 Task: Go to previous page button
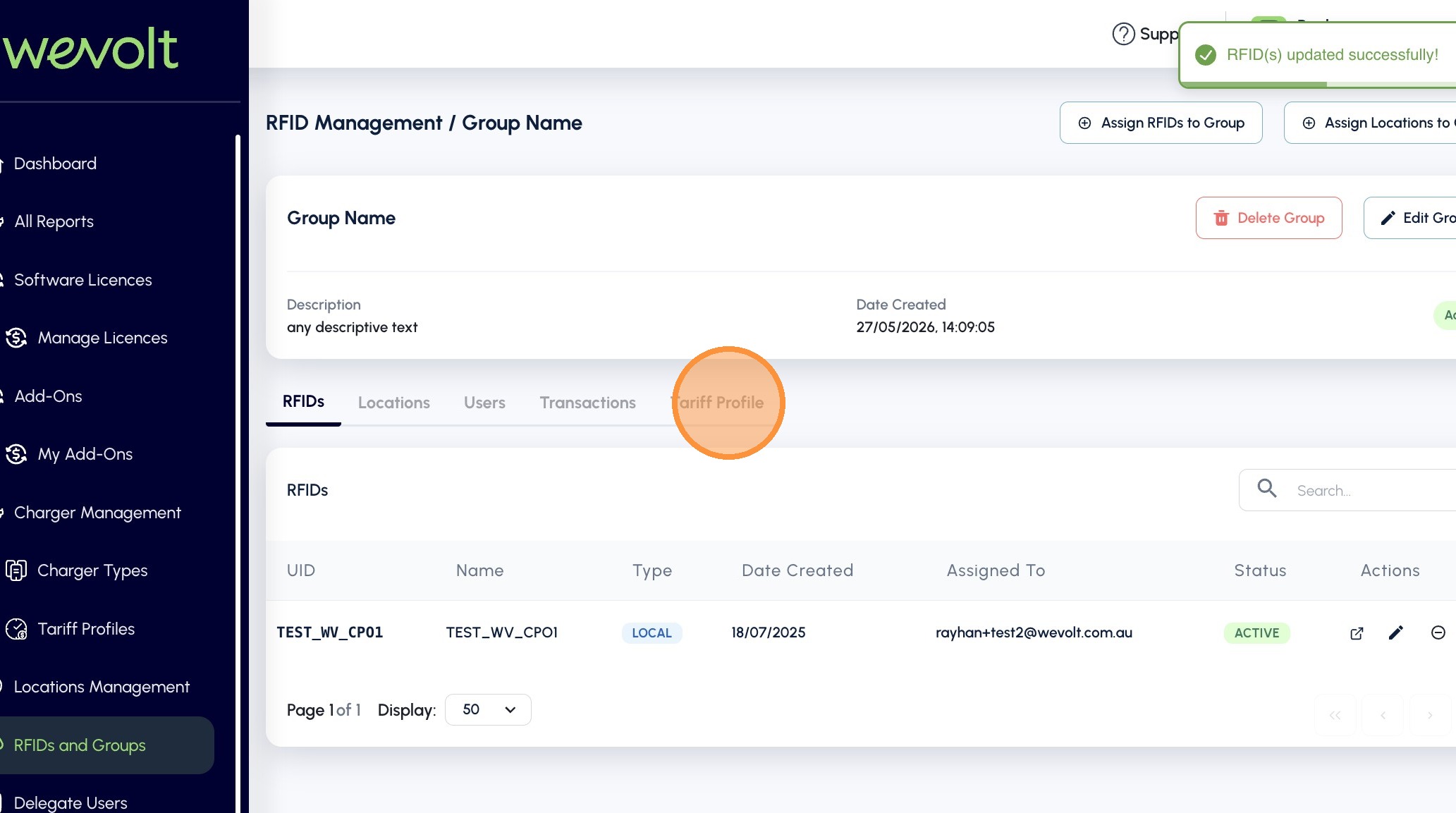pos(1383,715)
